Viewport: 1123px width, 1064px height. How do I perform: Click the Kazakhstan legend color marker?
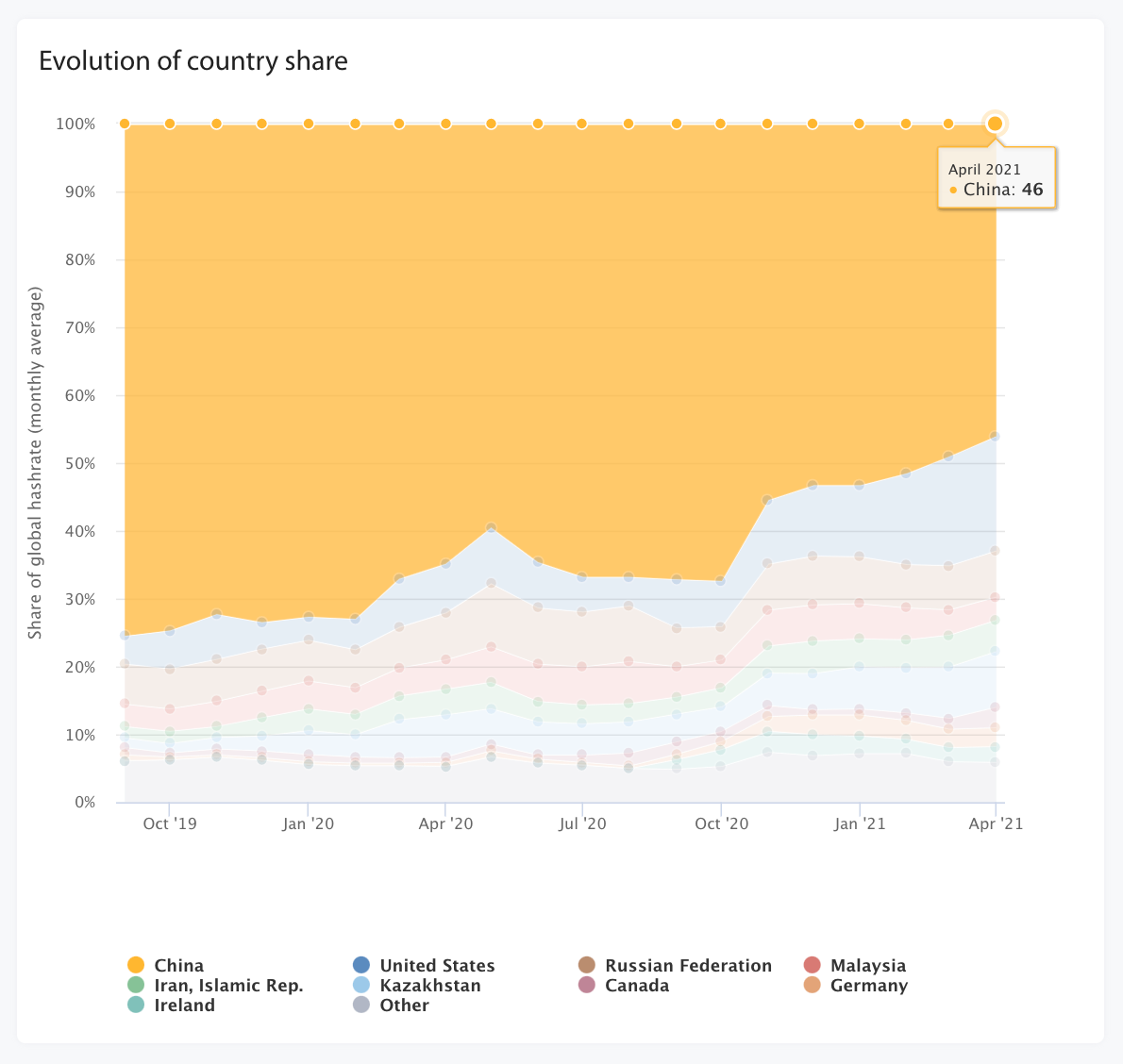tap(361, 986)
